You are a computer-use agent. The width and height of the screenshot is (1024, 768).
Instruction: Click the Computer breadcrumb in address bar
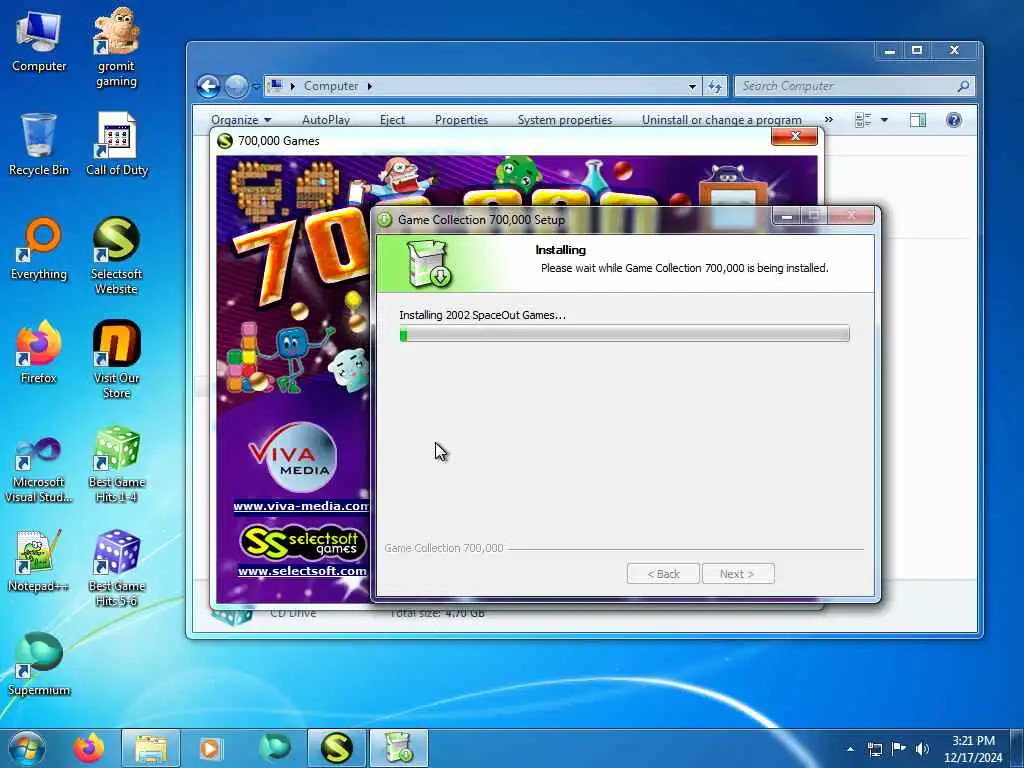tap(330, 86)
